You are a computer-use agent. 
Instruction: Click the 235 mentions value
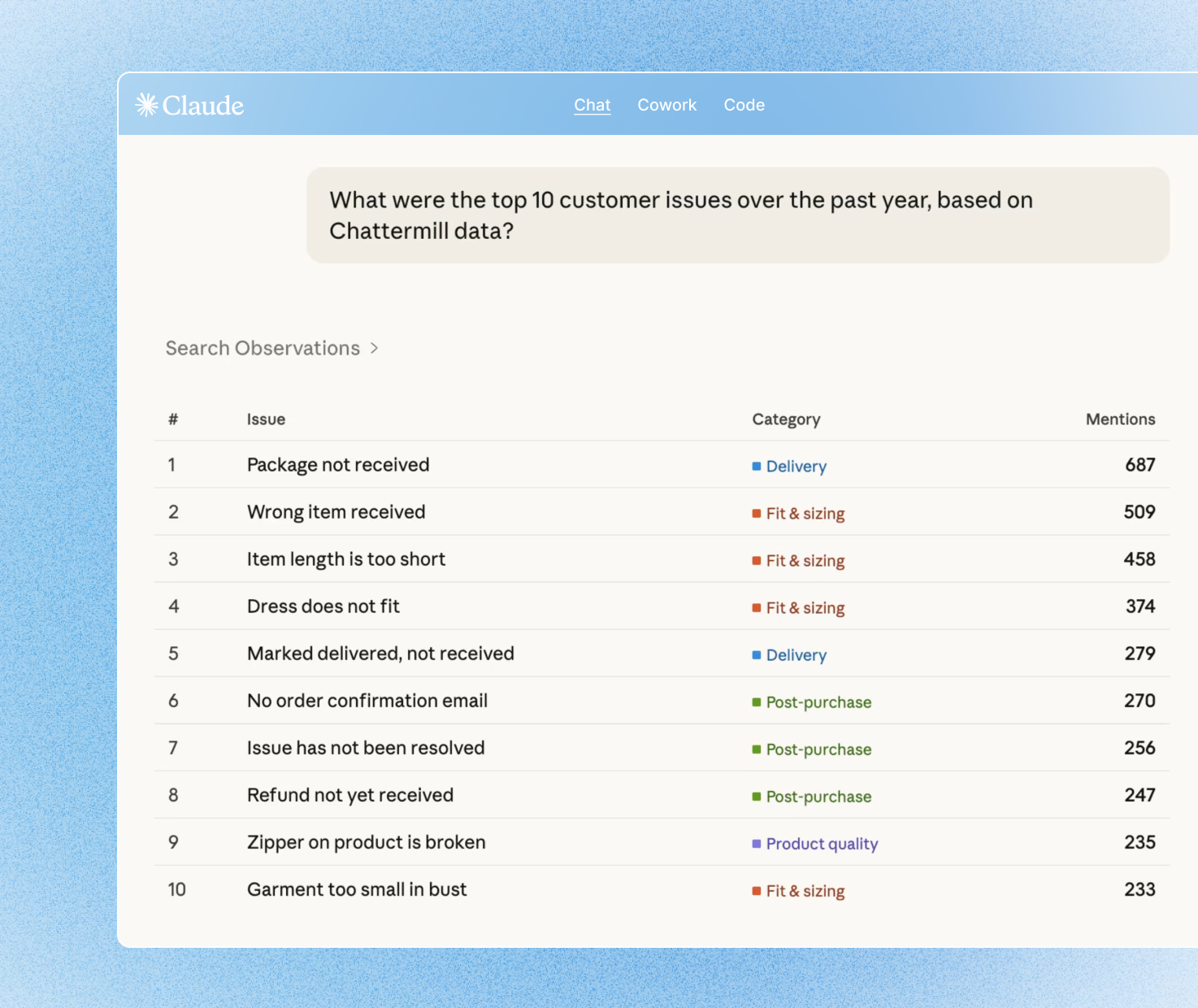click(x=1139, y=842)
